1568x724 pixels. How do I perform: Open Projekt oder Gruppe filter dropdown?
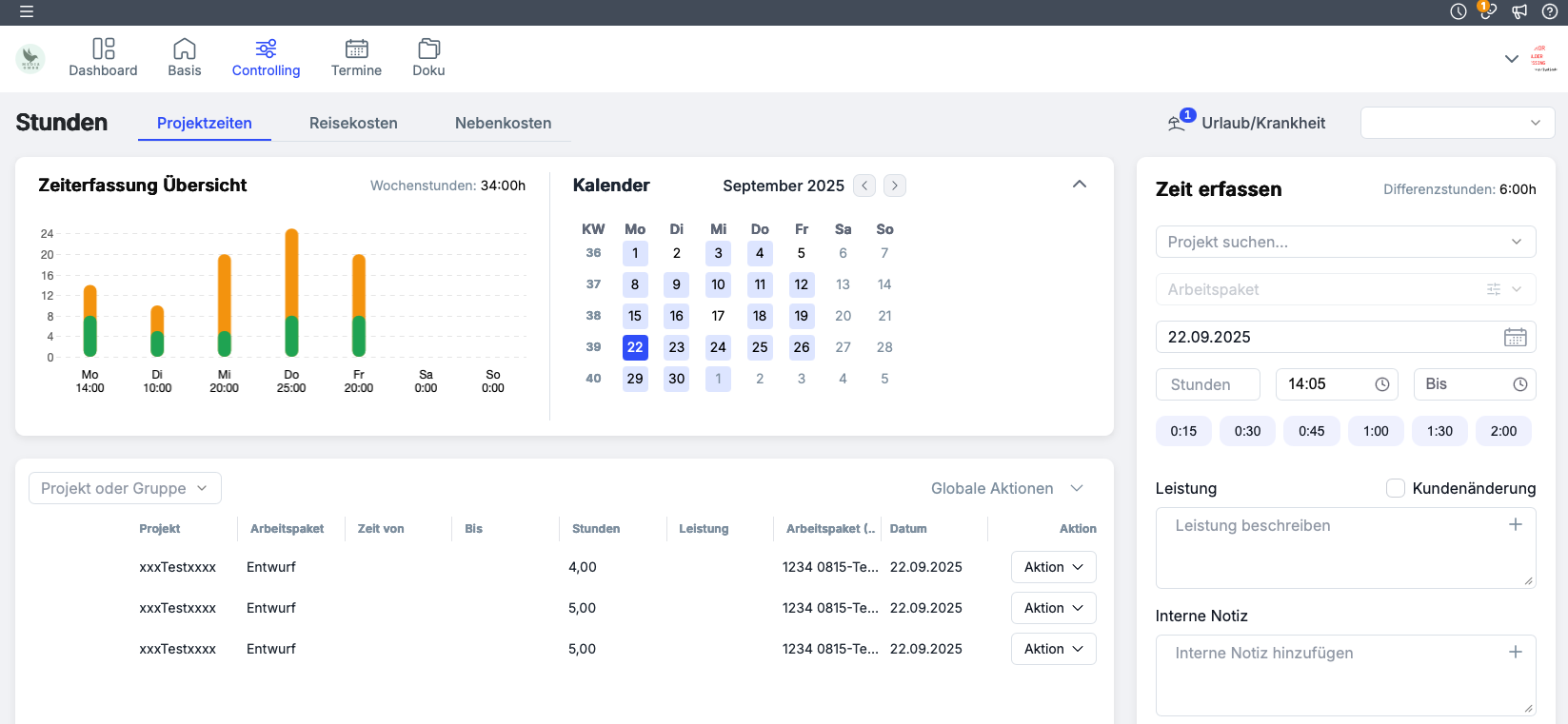click(x=125, y=488)
